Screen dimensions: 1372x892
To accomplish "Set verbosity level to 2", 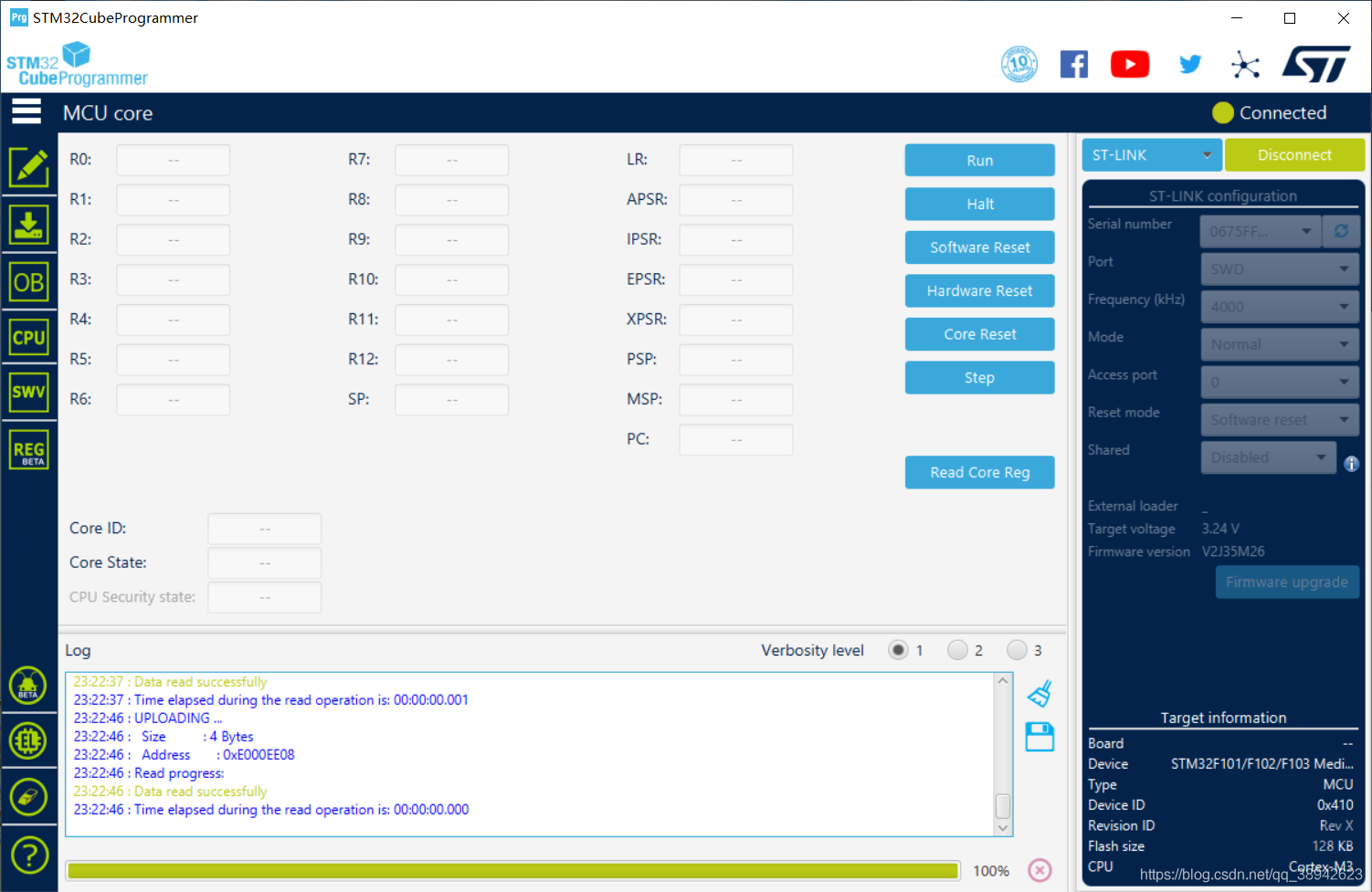I will pyautogui.click(x=957, y=650).
